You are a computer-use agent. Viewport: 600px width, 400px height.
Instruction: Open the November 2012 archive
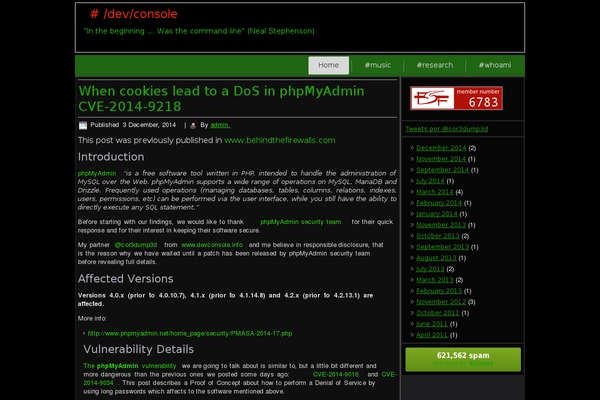pos(441,302)
